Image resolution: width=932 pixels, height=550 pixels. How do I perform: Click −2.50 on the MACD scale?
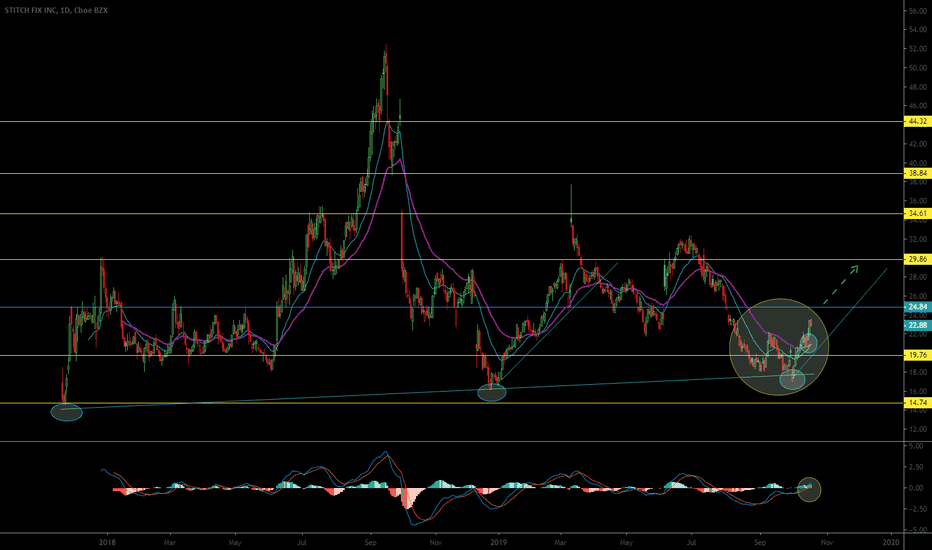pyautogui.click(x=915, y=509)
